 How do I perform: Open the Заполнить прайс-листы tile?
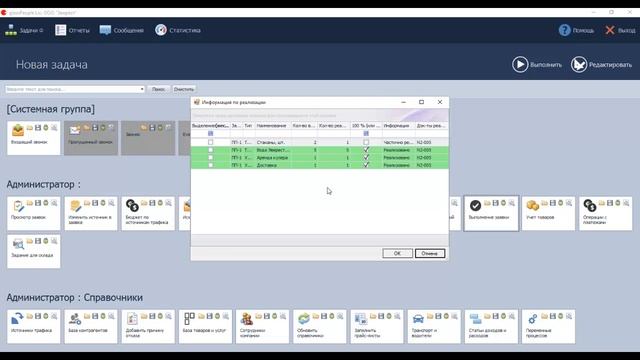[376, 327]
